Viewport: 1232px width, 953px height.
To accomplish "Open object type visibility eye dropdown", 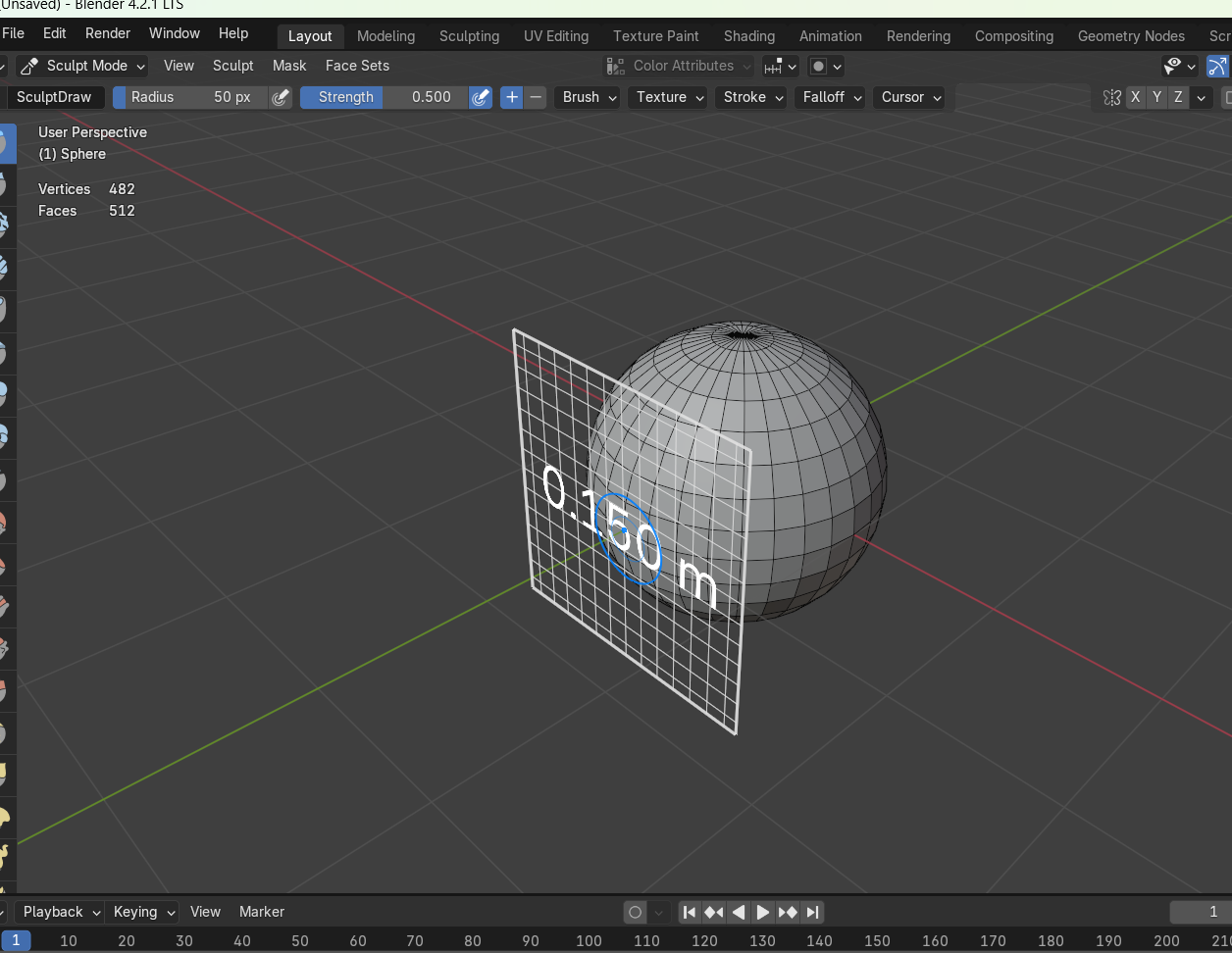I will (x=1180, y=66).
